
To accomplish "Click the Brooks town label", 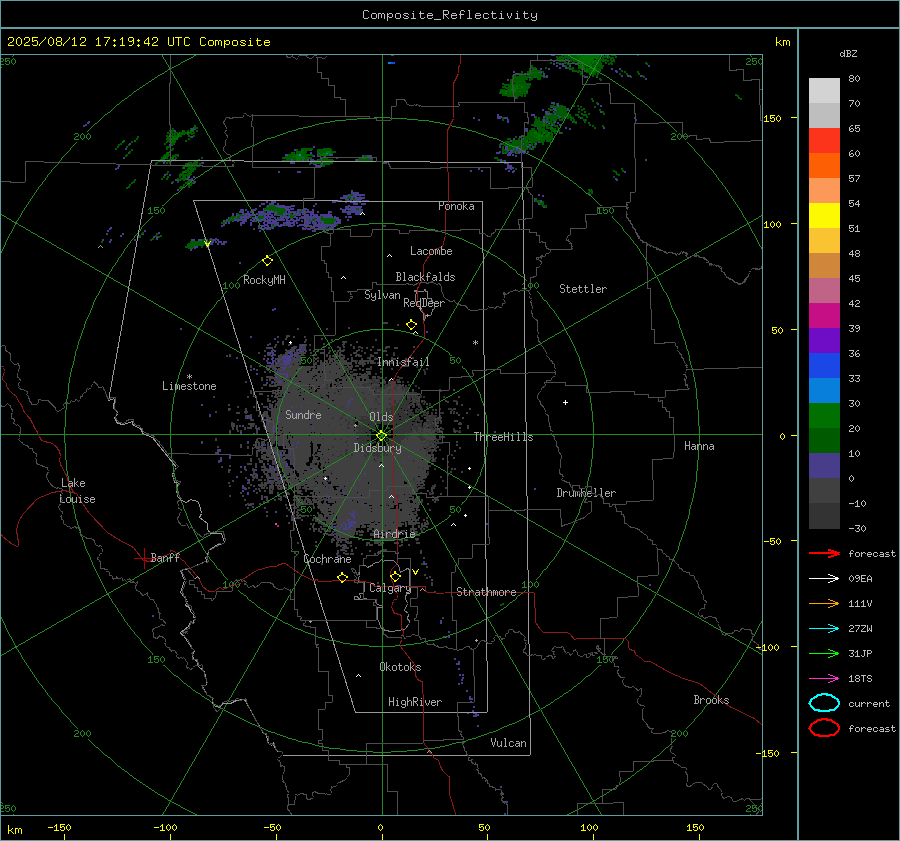I will 711,700.
